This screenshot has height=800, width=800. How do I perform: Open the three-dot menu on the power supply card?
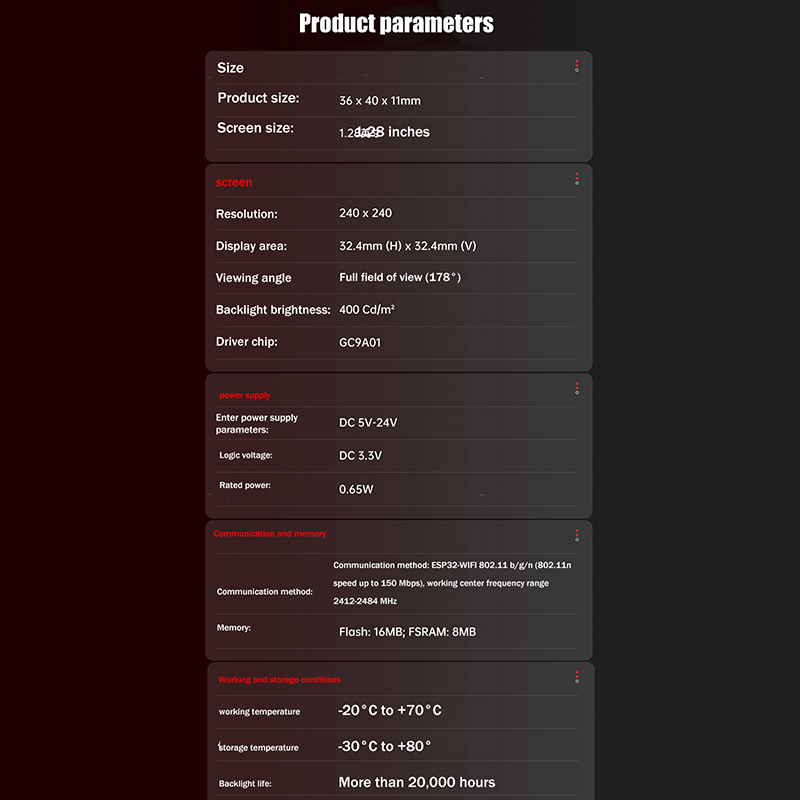point(577,388)
